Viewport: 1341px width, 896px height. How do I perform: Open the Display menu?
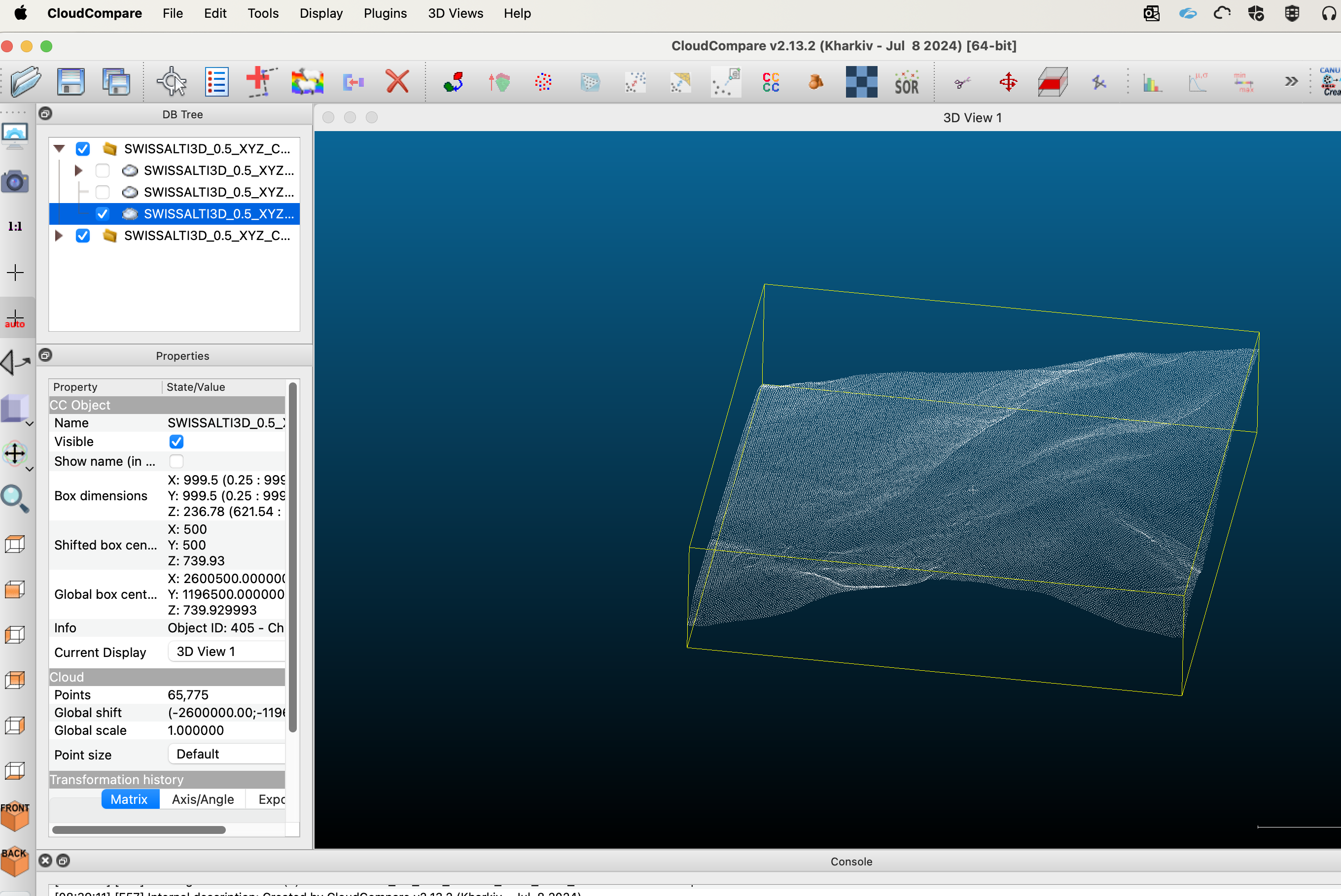[x=321, y=13]
